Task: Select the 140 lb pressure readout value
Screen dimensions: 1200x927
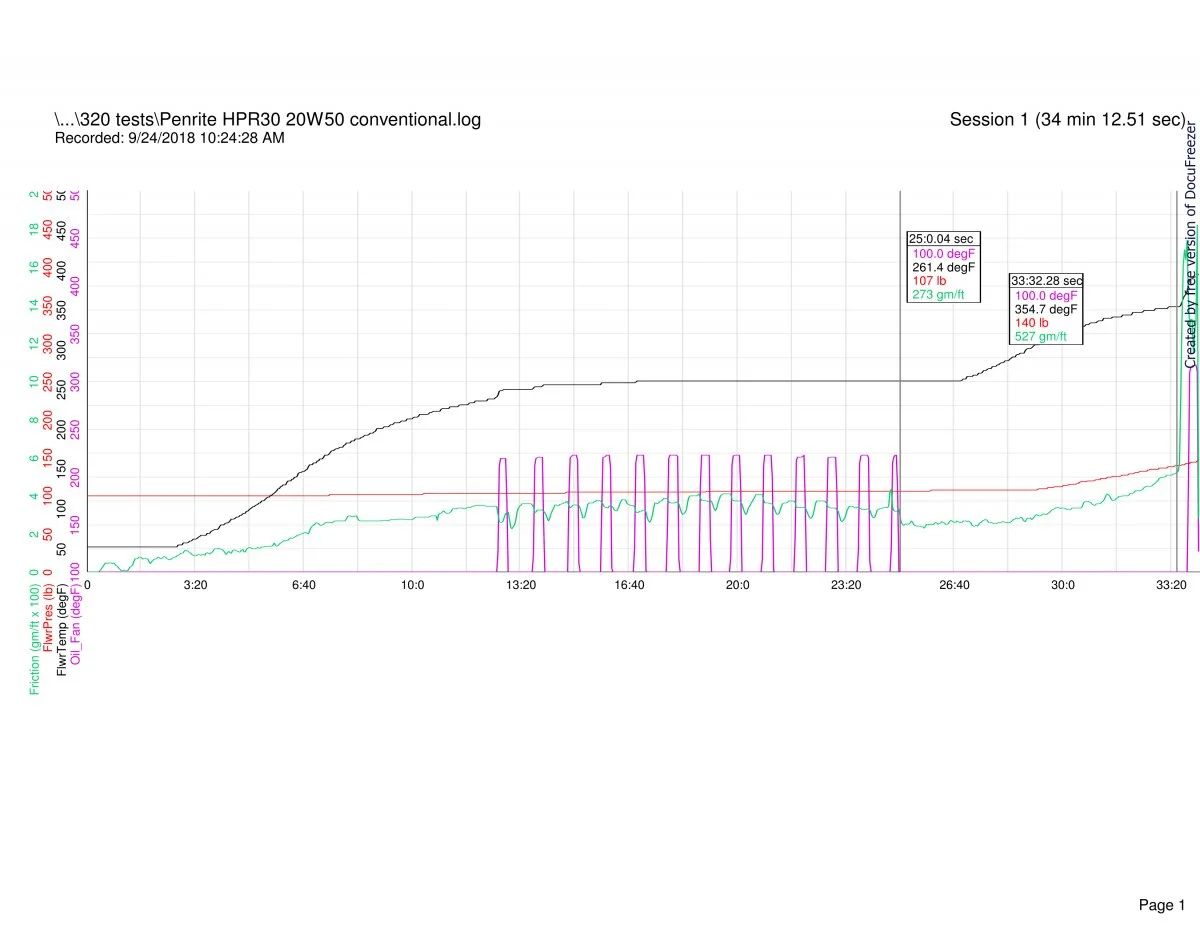Action: (x=1031, y=323)
